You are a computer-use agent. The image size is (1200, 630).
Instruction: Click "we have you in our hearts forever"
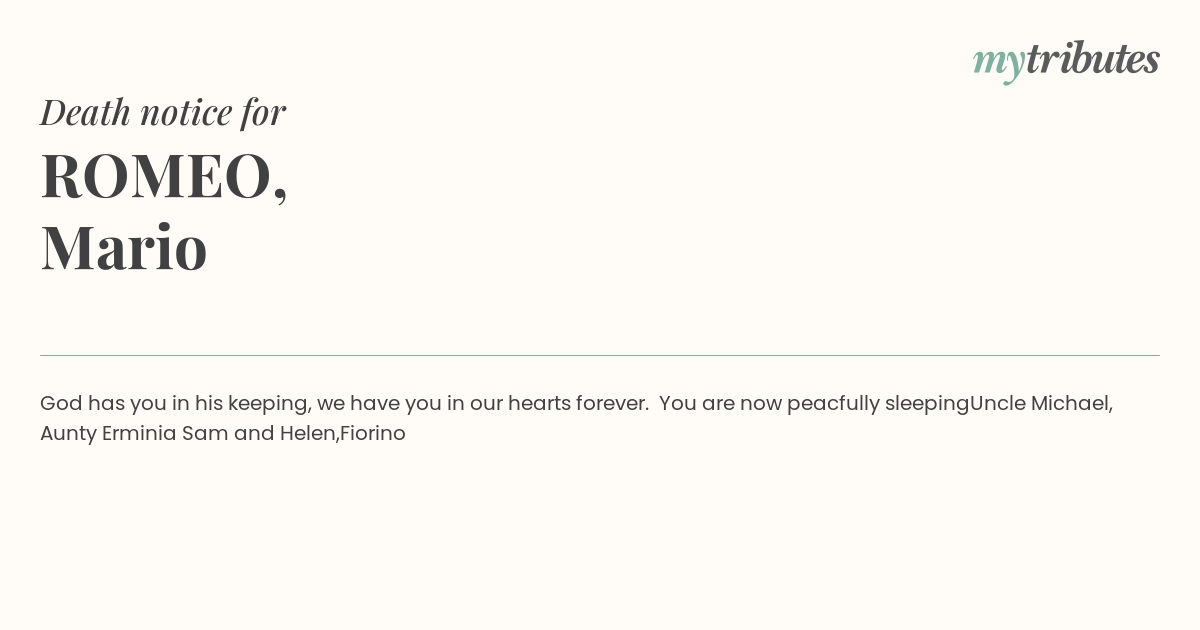(x=483, y=404)
